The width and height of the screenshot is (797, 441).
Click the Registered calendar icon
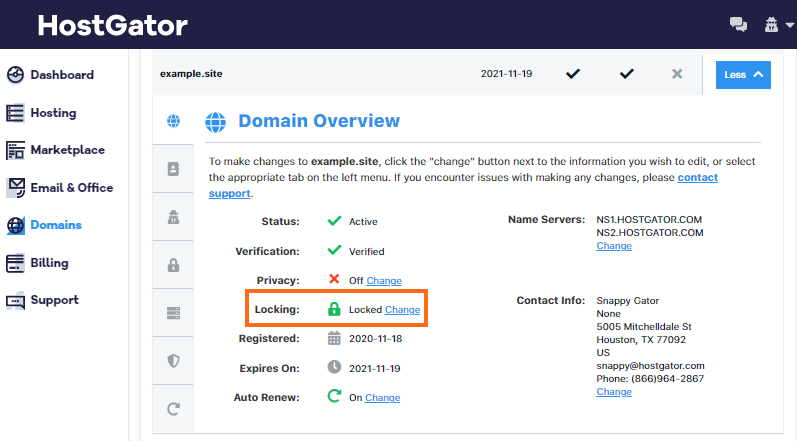coord(334,338)
